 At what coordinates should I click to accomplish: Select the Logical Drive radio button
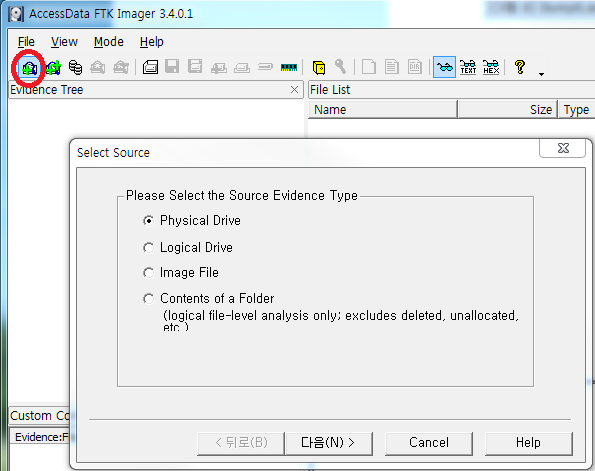148,248
